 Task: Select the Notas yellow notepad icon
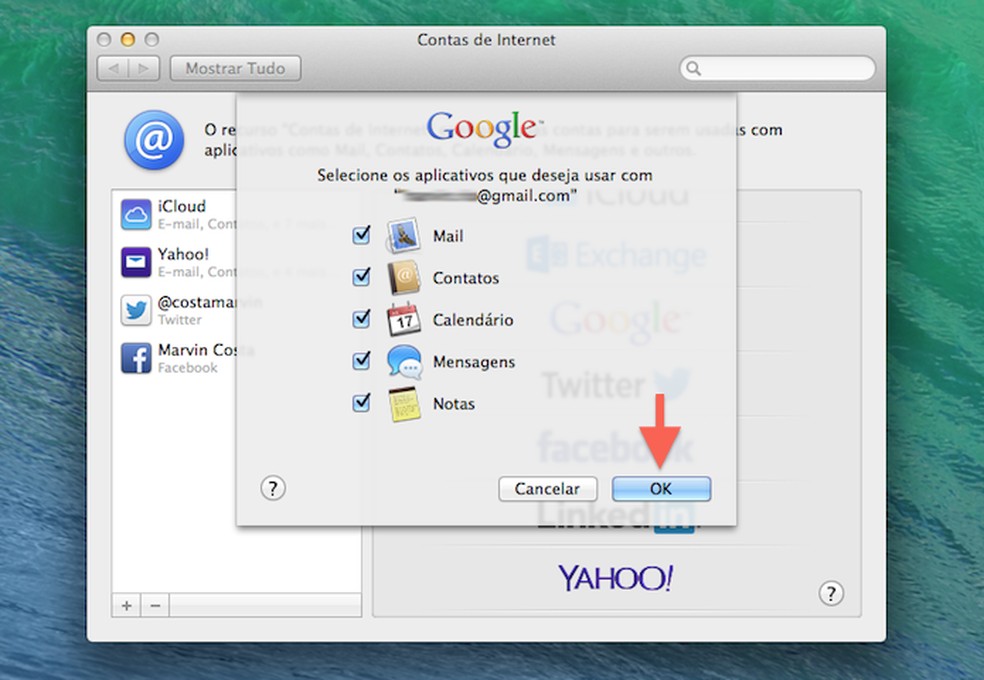[404, 403]
